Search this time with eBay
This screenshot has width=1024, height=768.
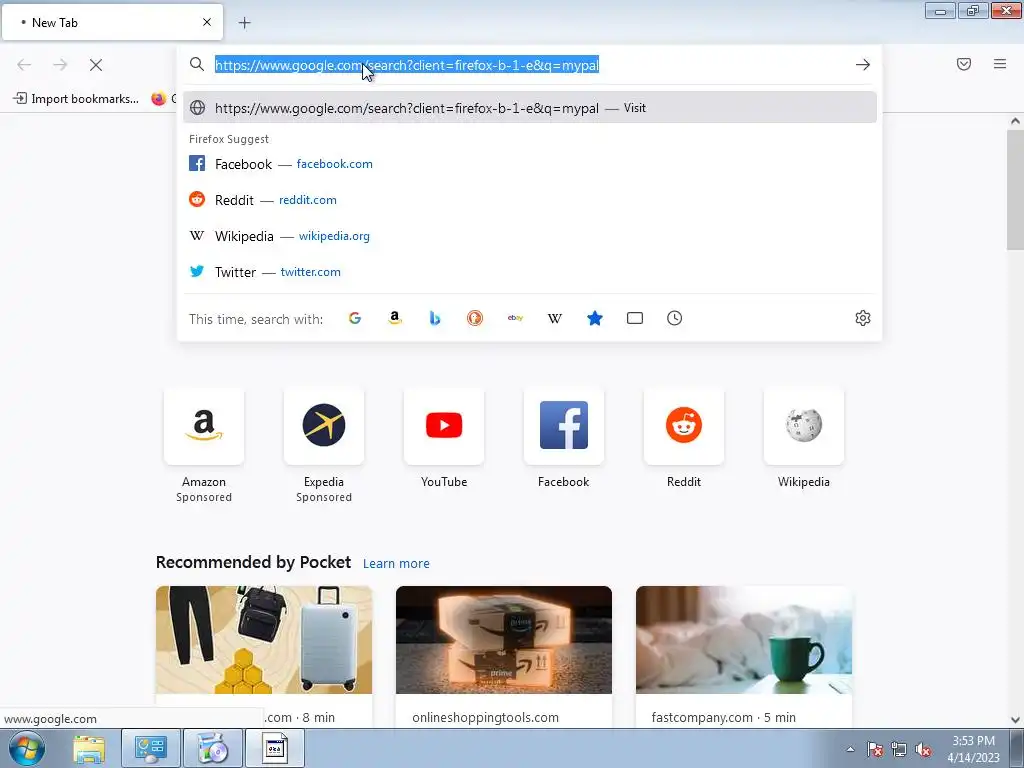coord(515,318)
